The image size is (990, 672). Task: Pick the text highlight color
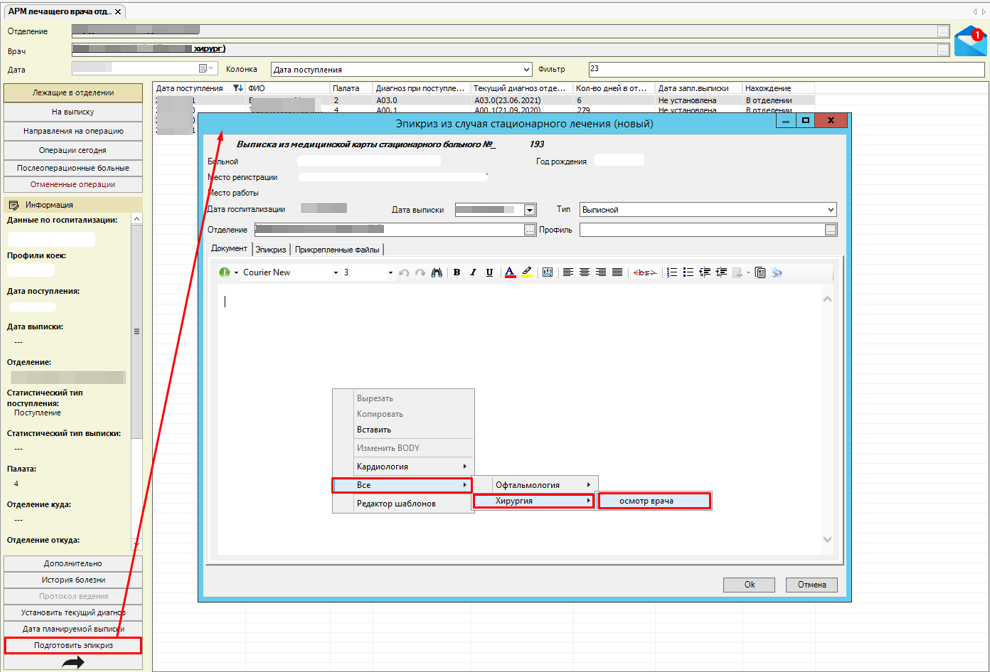pyautogui.click(x=527, y=273)
